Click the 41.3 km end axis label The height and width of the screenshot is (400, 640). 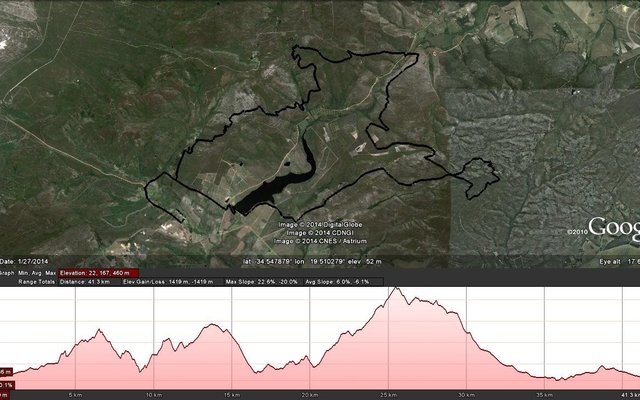click(x=630, y=395)
